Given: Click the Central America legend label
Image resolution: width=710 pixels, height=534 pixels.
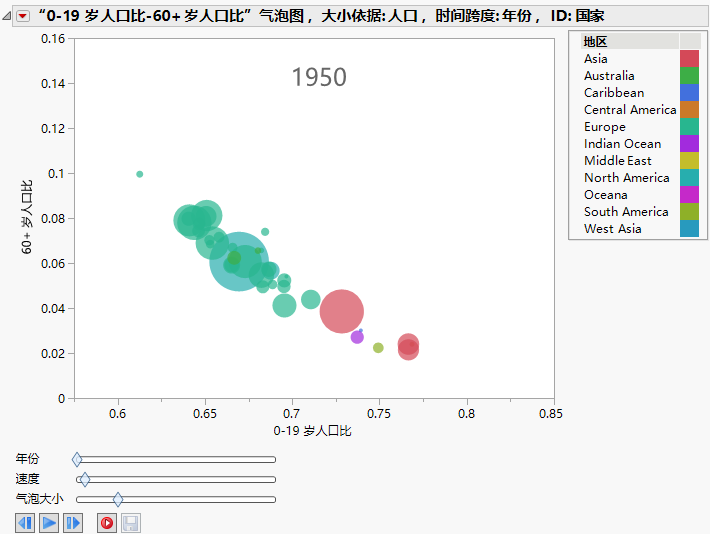Looking at the screenshot, I should (630, 110).
